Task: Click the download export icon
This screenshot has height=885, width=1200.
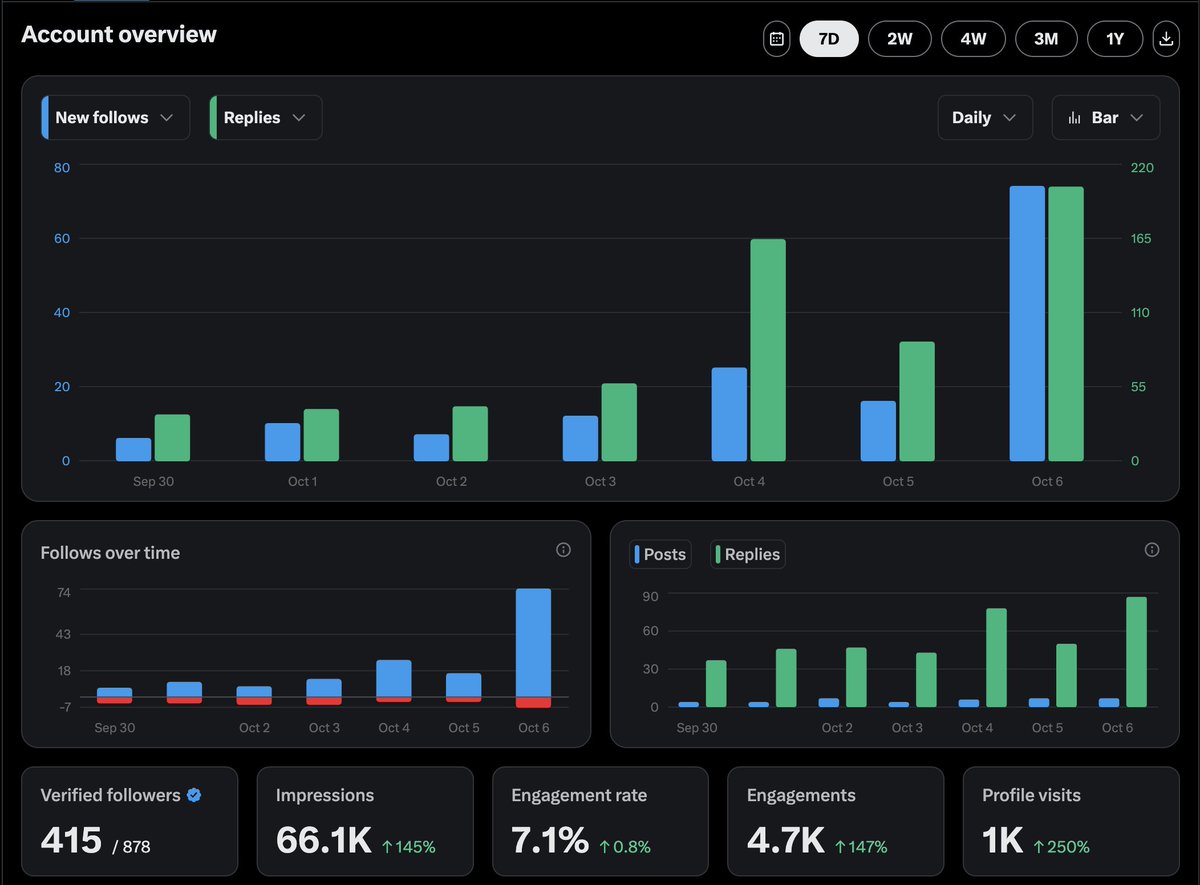Action: (x=1166, y=39)
